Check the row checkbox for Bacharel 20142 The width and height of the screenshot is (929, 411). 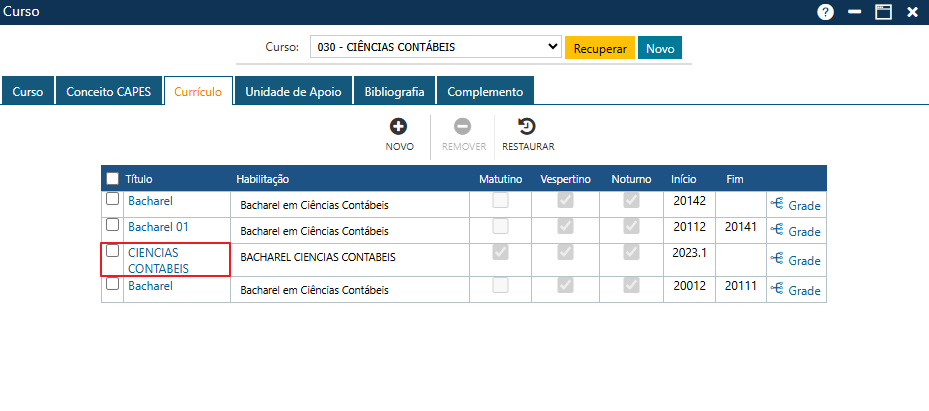pos(112,200)
